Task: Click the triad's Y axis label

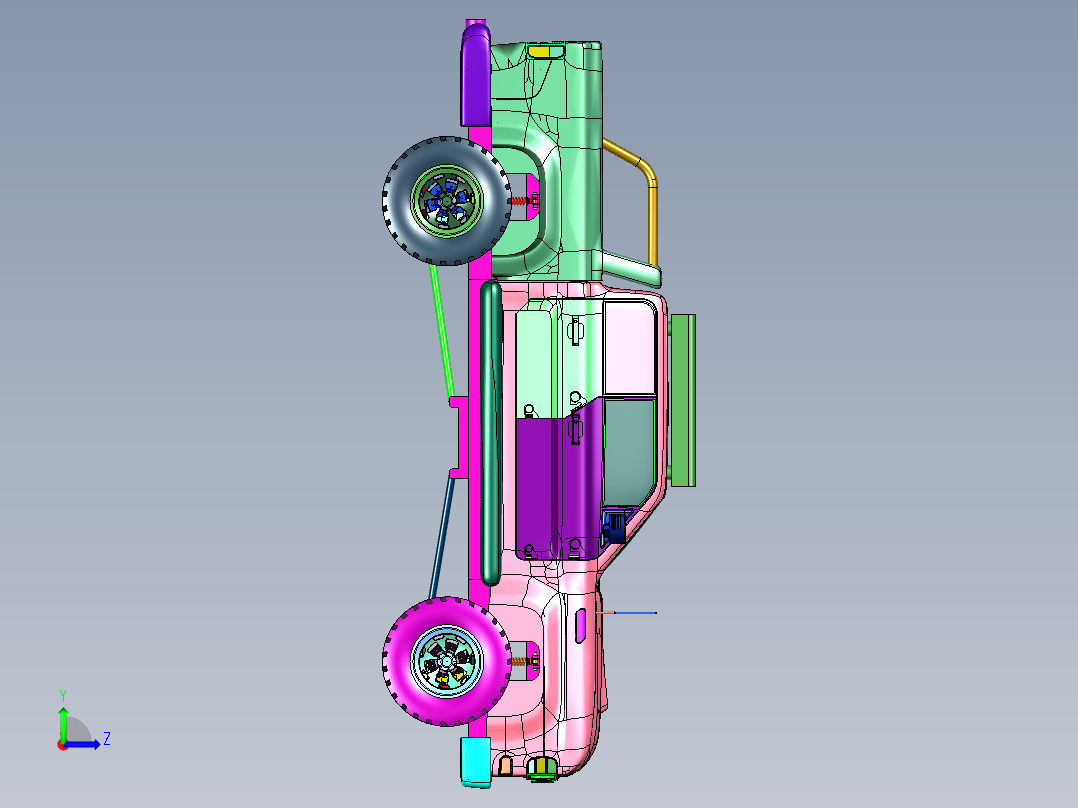Action: 63,695
